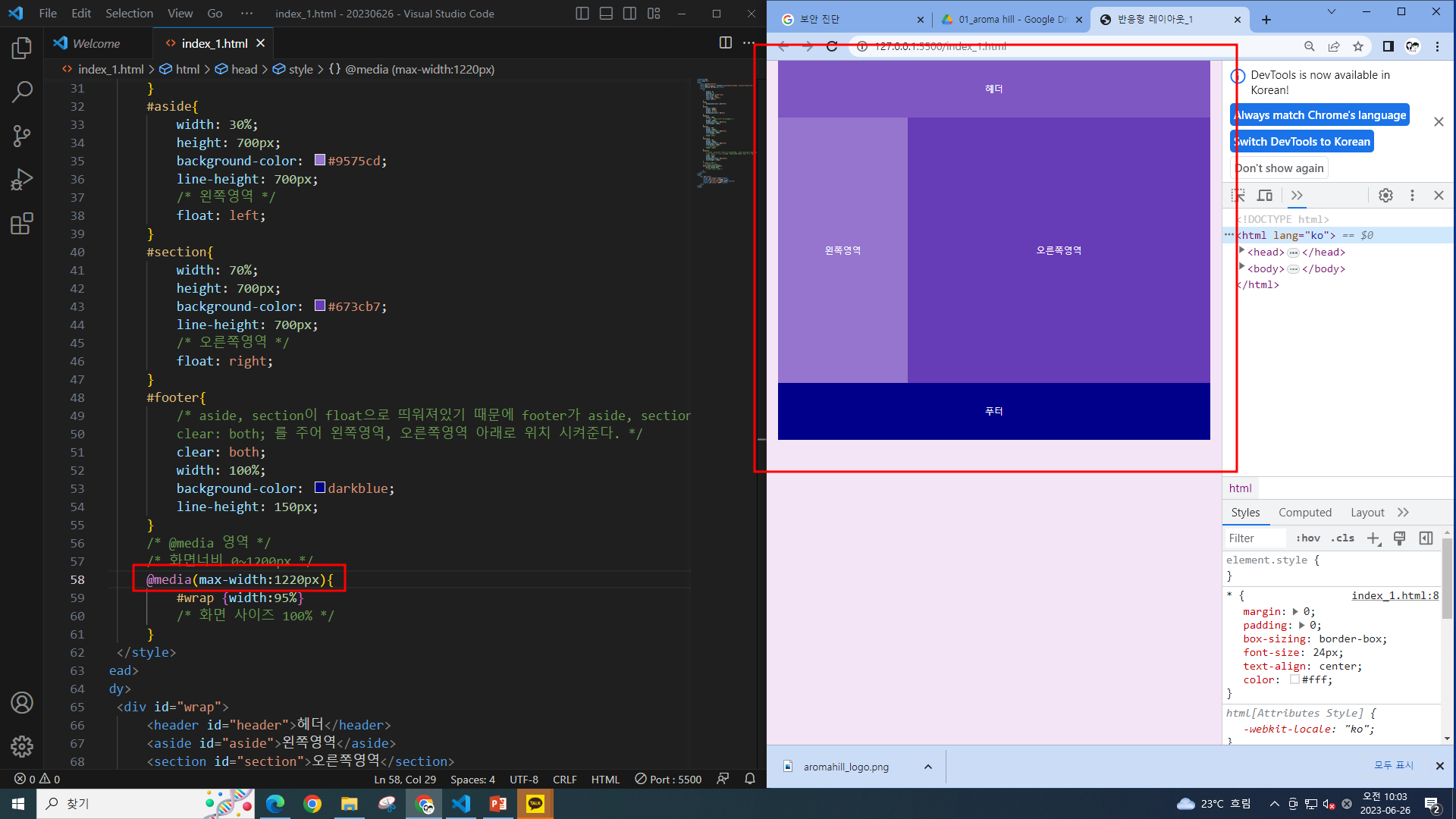Open the Search view in activity bar
Image resolution: width=1456 pixels, height=819 pixels.
[22, 93]
